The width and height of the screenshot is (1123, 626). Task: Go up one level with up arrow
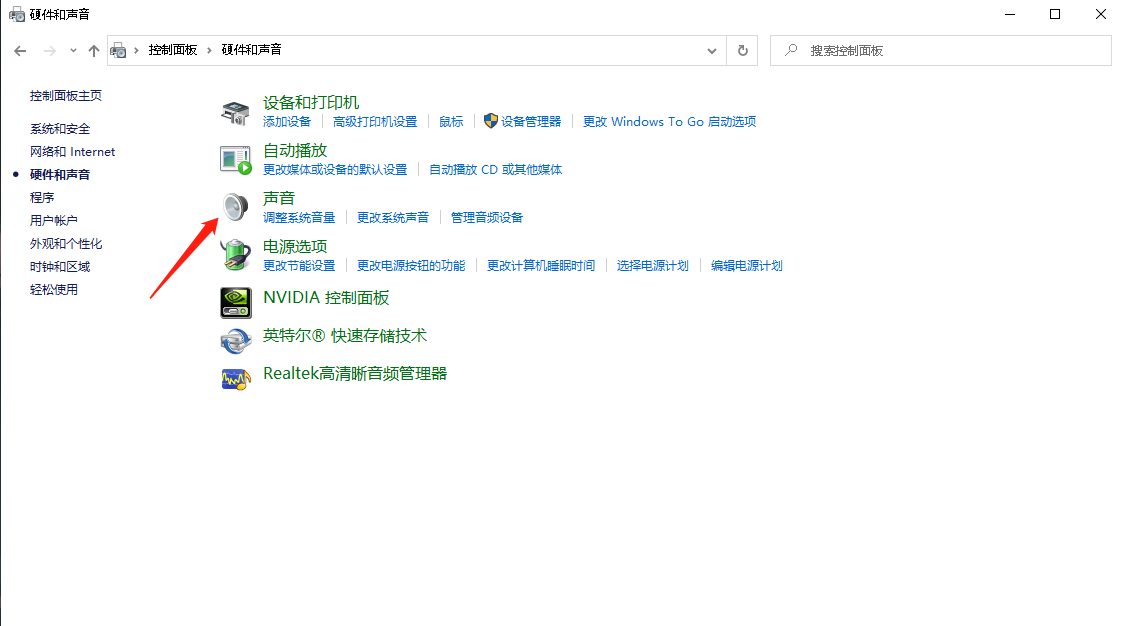94,51
